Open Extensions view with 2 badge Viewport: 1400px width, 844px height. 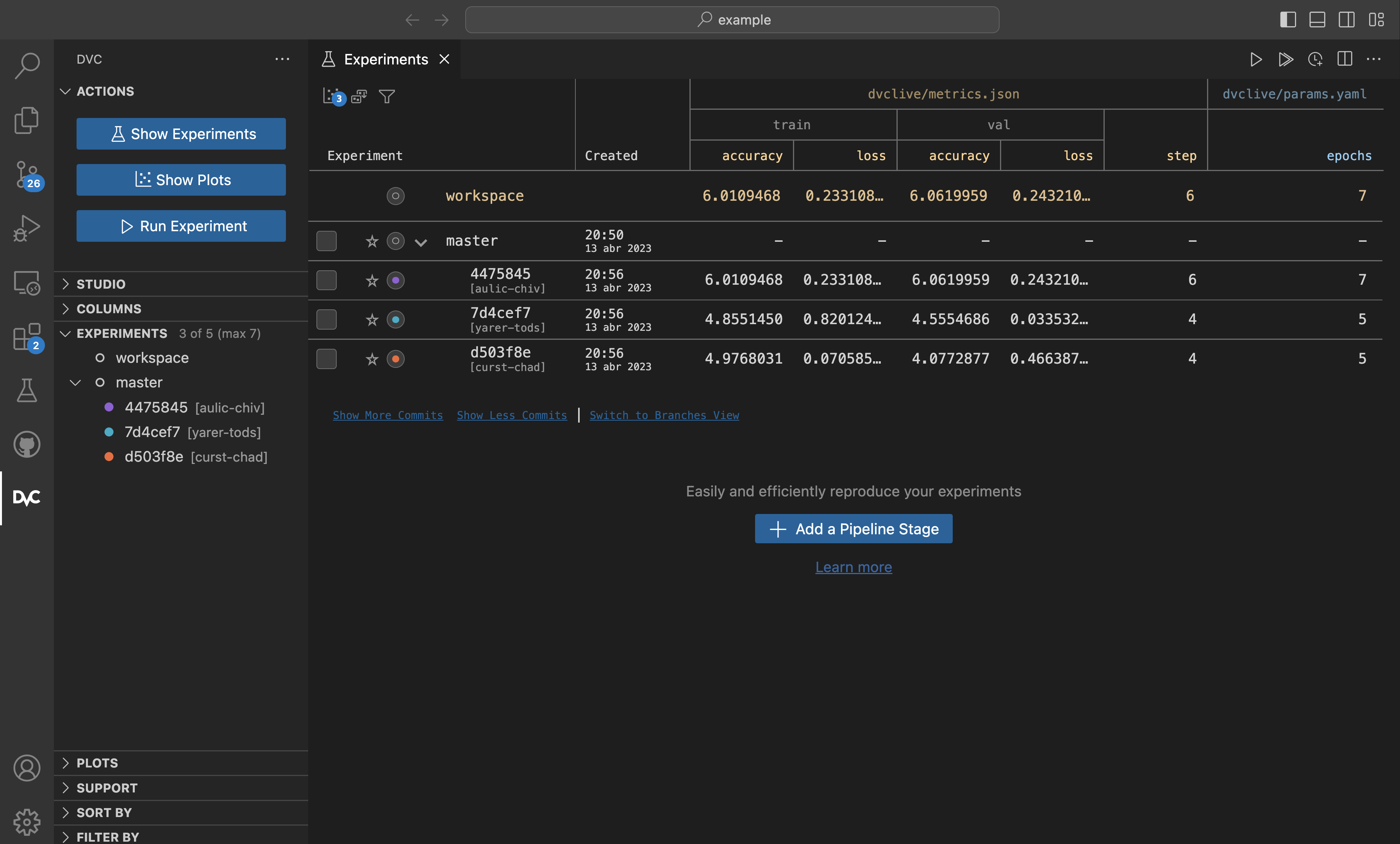[27, 337]
